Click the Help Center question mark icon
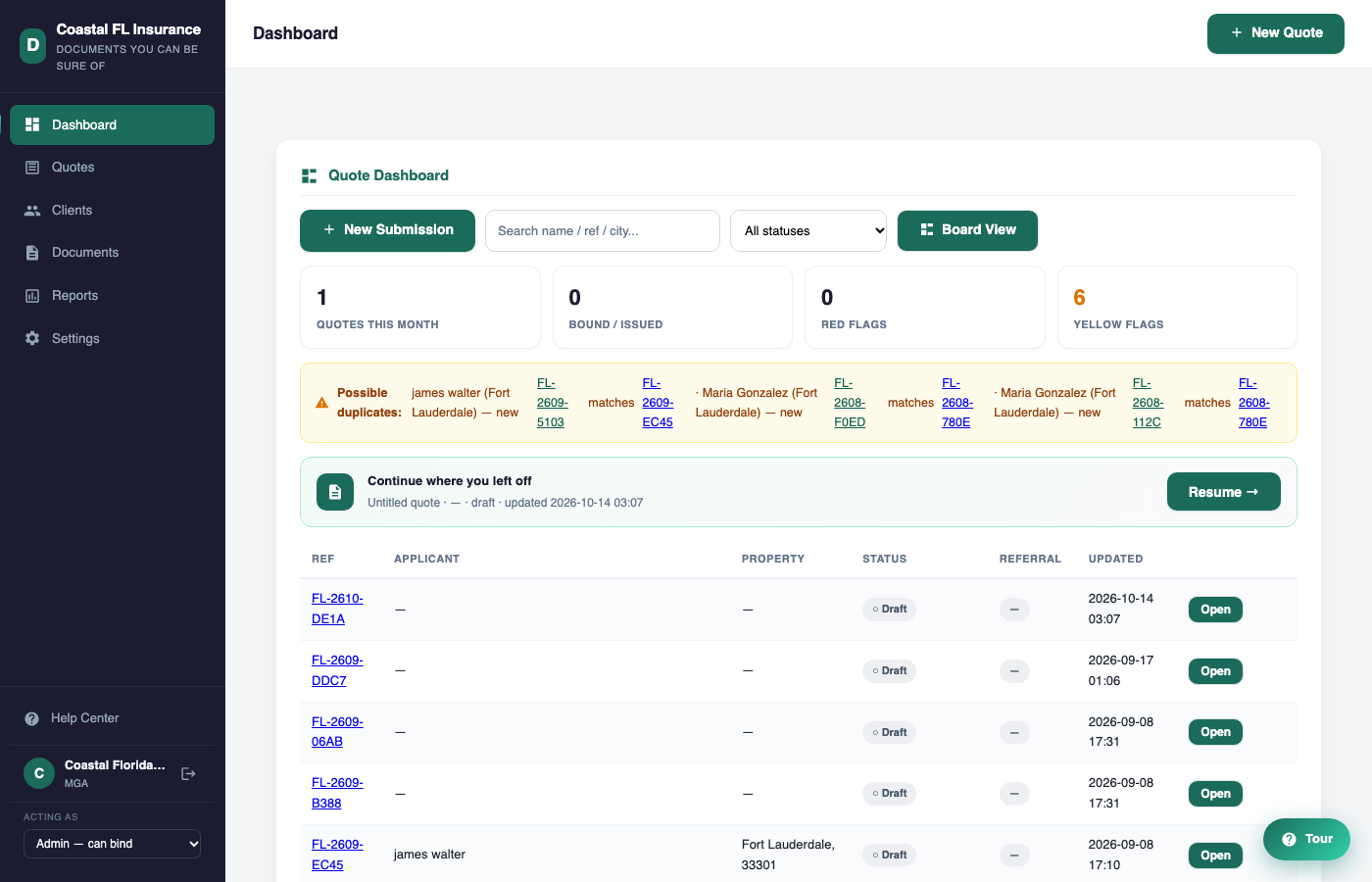Viewport: 1372px width, 882px height. click(x=31, y=718)
